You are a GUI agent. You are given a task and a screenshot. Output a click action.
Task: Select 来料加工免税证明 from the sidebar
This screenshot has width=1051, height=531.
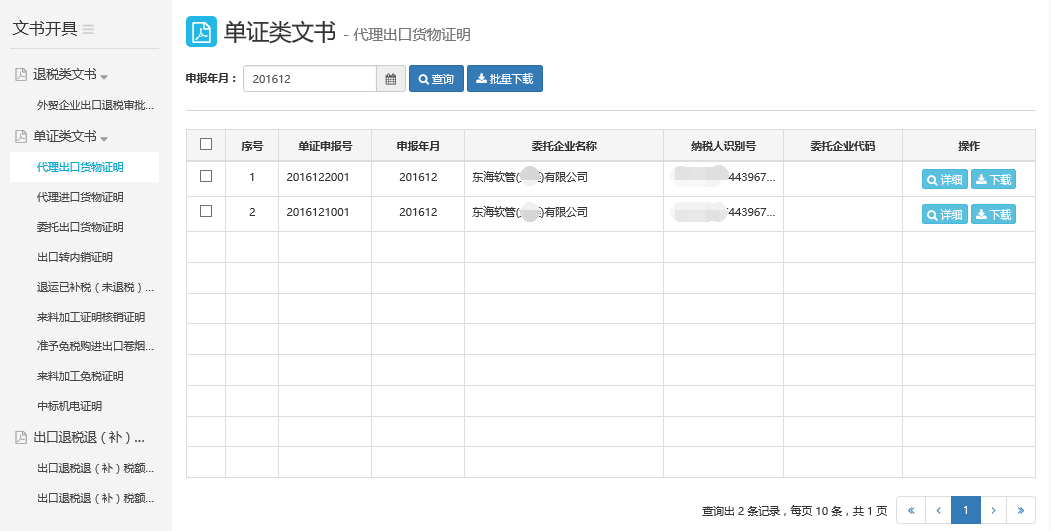click(x=80, y=376)
